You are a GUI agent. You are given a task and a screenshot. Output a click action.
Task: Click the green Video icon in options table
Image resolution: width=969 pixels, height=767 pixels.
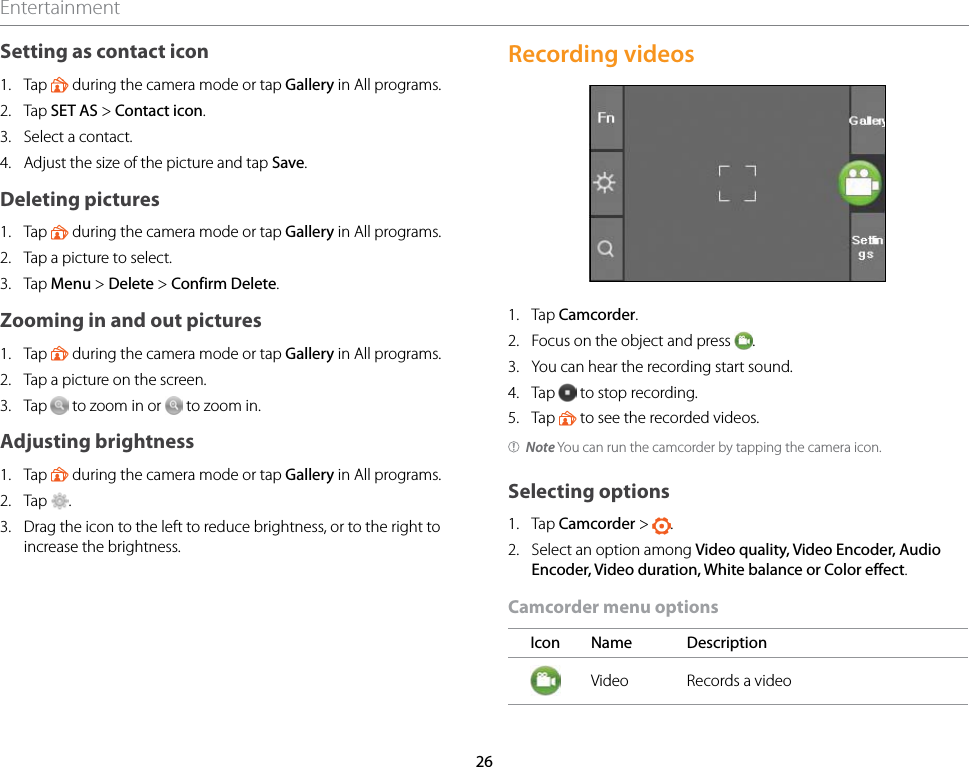coord(545,680)
